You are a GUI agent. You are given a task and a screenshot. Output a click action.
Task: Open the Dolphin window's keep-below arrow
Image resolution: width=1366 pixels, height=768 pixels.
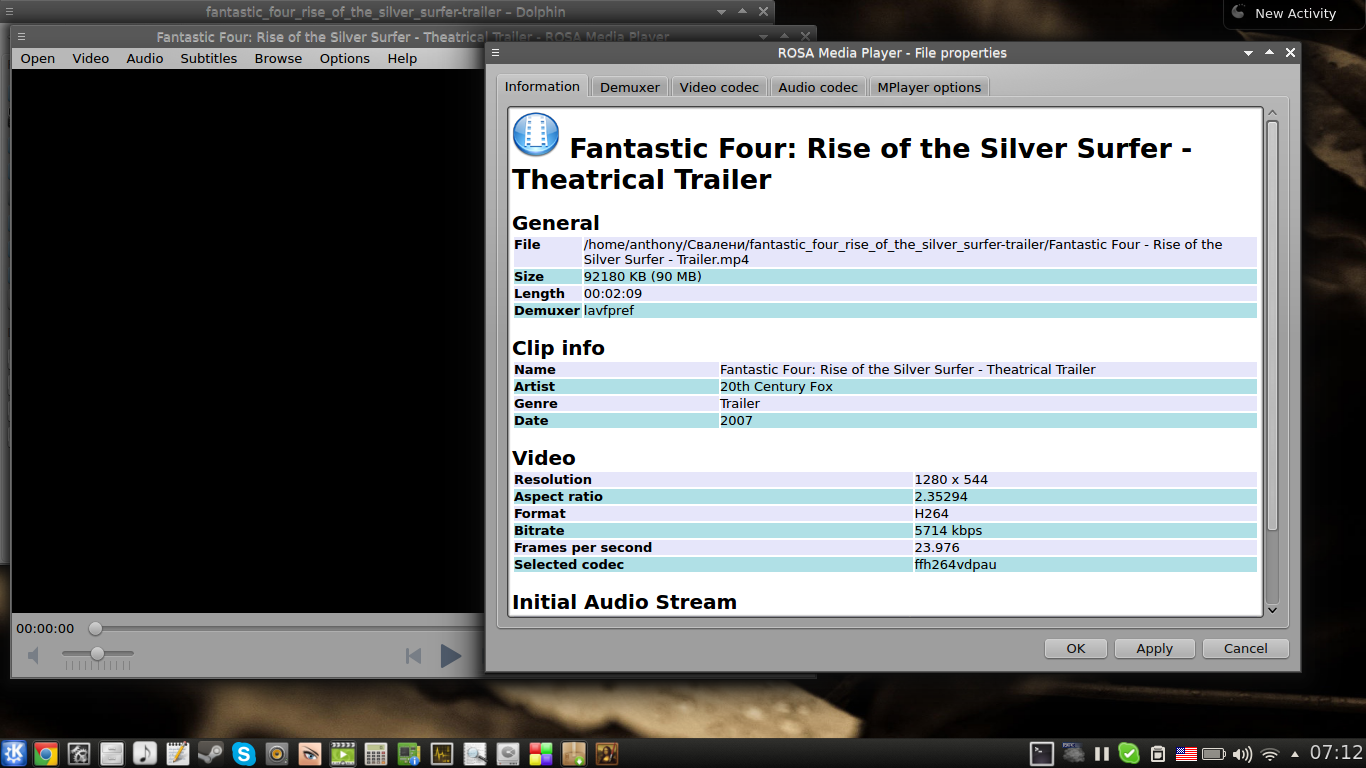click(721, 12)
